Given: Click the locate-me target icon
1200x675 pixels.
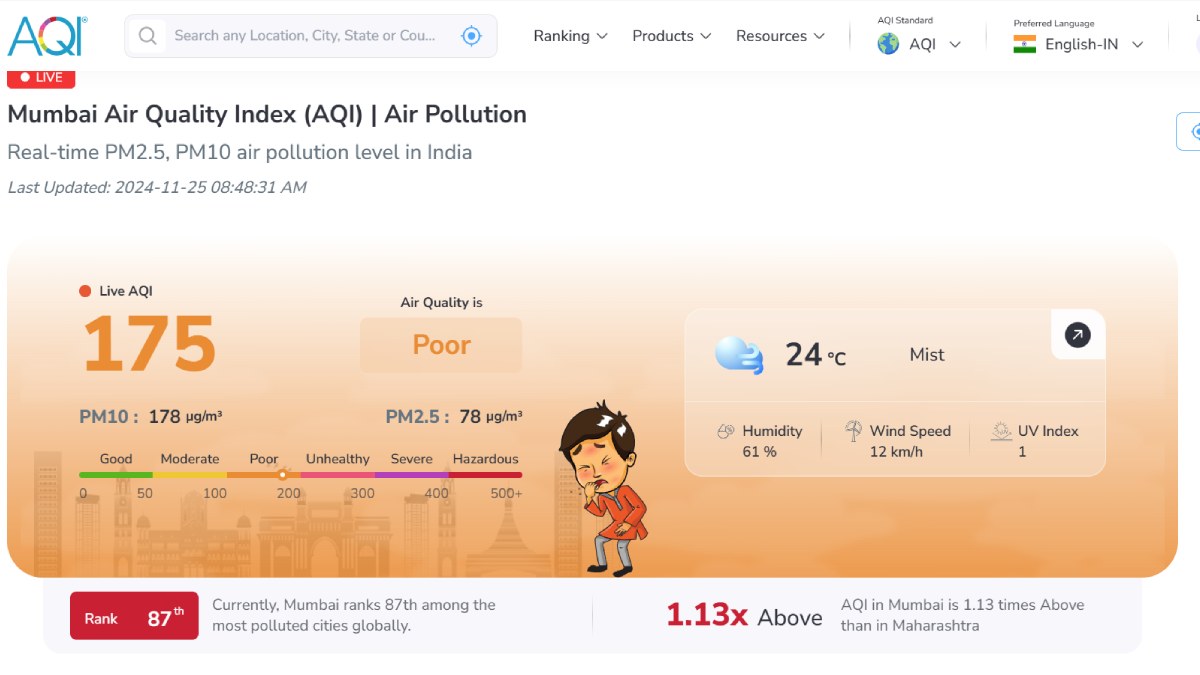Looking at the screenshot, I should tap(471, 36).
